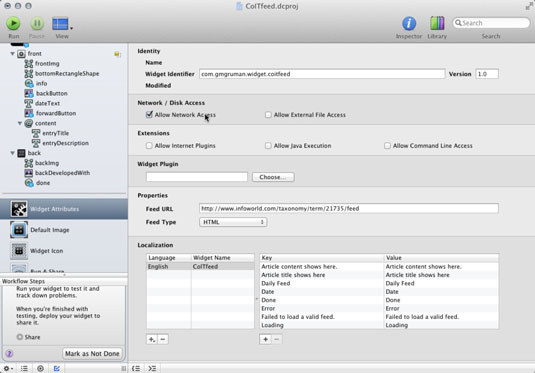The height and width of the screenshot is (373, 535).
Task: Collapse the back tree node
Action: tap(13, 153)
